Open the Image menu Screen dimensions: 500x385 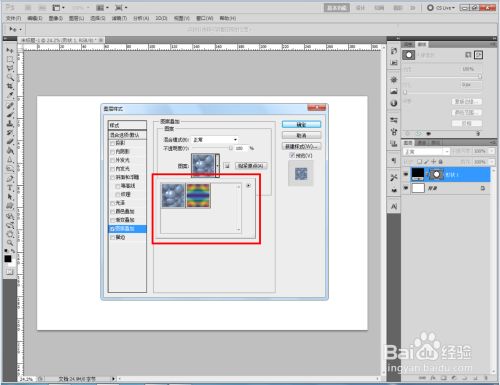coord(56,18)
